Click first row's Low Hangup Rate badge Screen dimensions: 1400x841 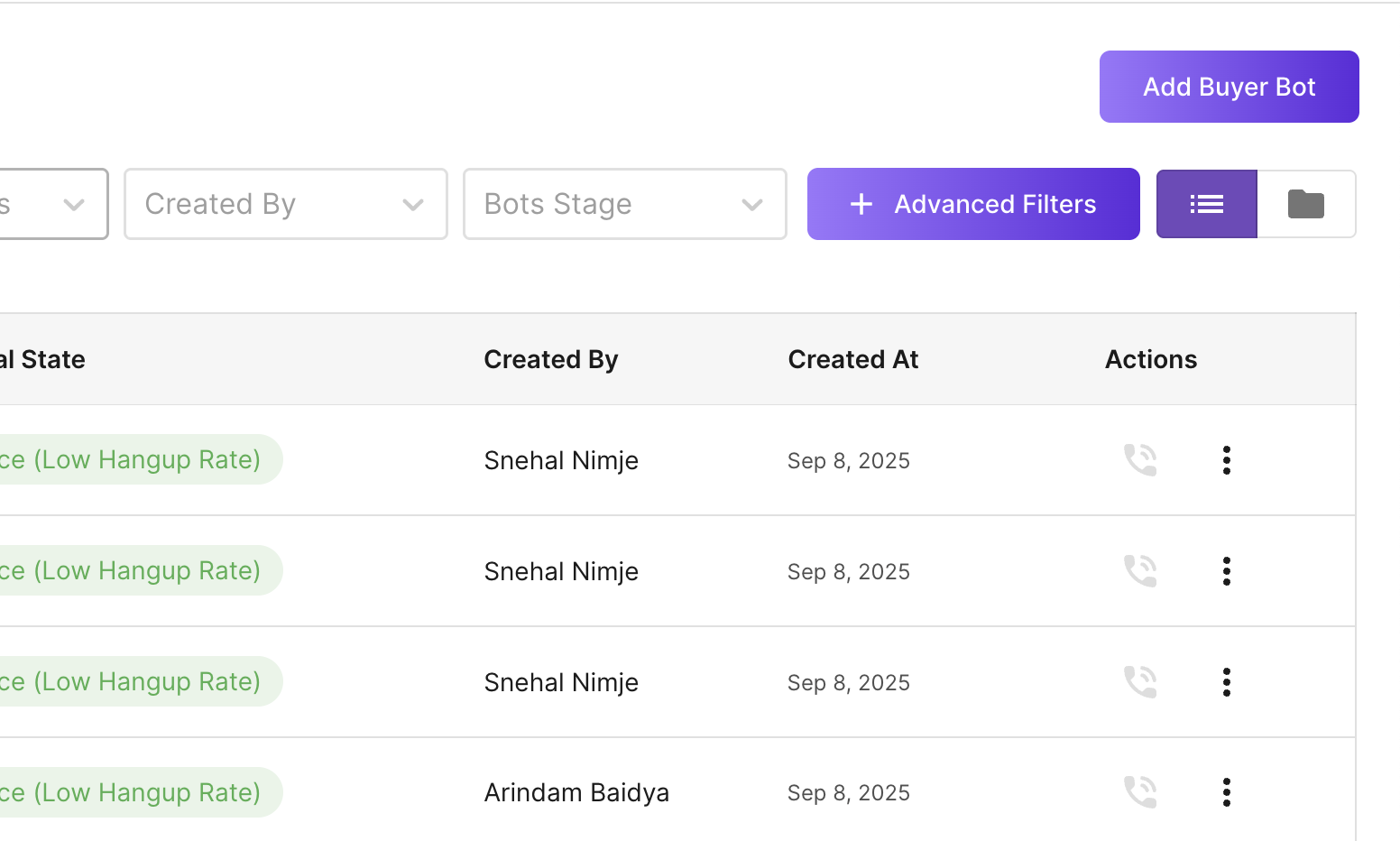(135, 460)
